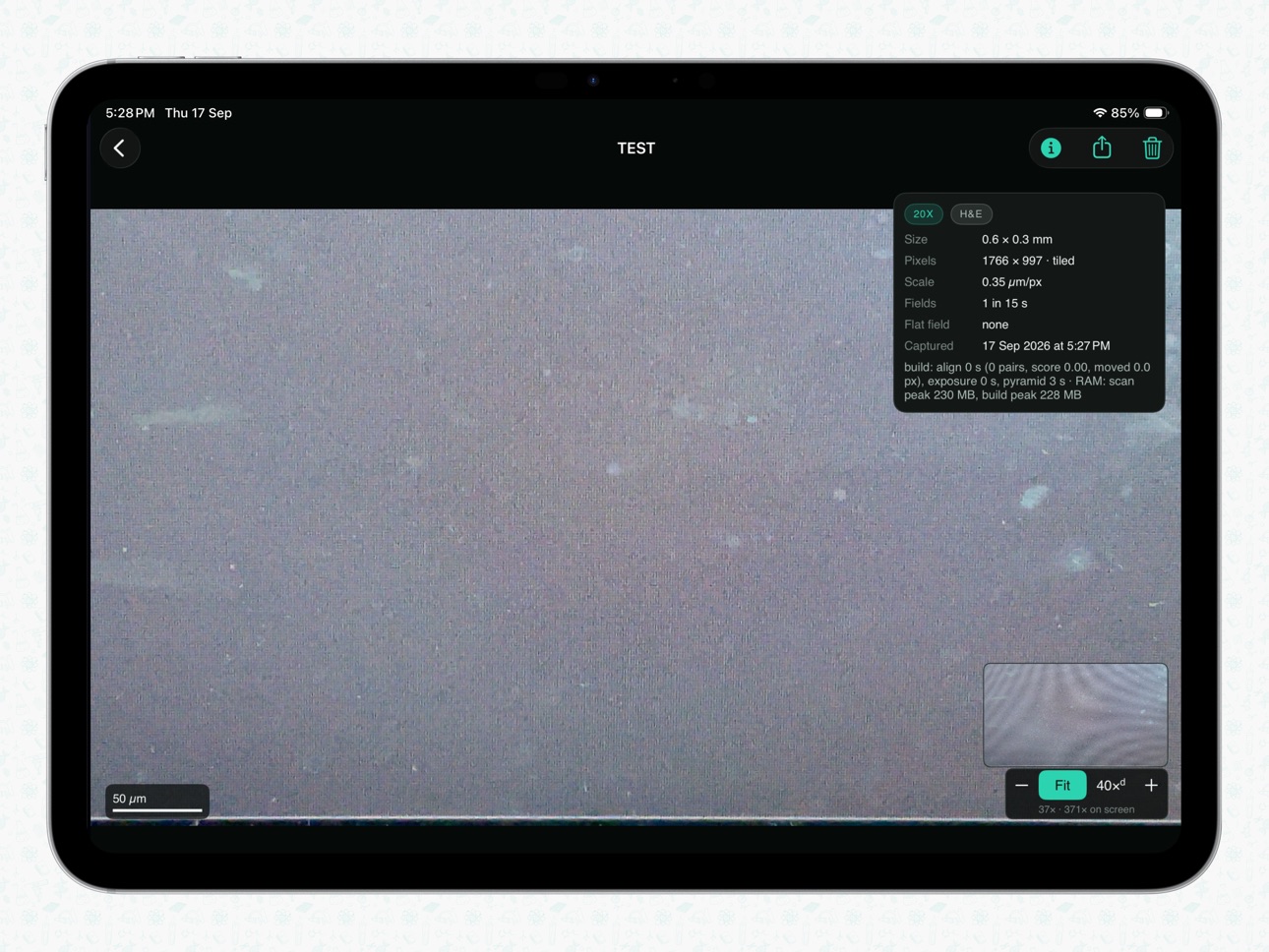Select the '0.35 µm/px' scale value
Viewport: 1269px width, 952px height.
pos(1011,282)
